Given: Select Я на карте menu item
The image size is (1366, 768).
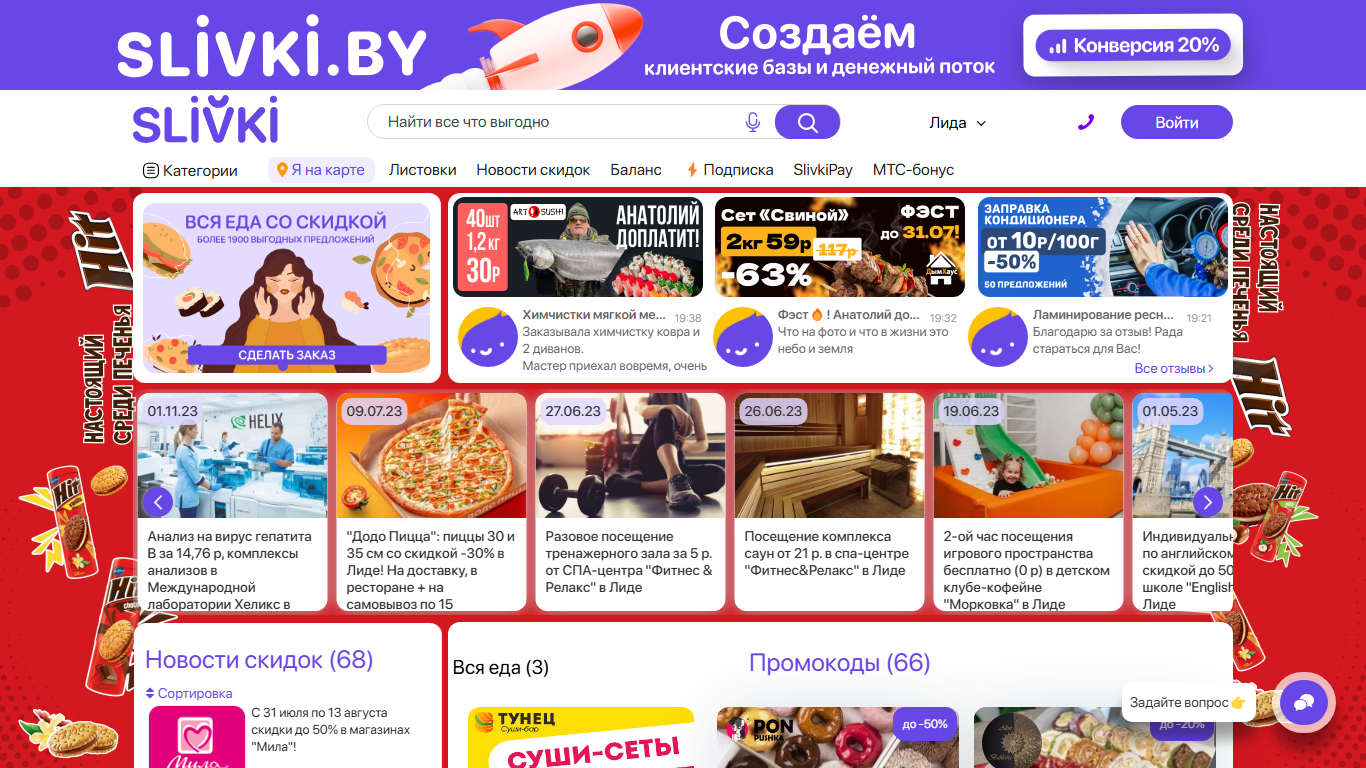Looking at the screenshot, I should (321, 170).
